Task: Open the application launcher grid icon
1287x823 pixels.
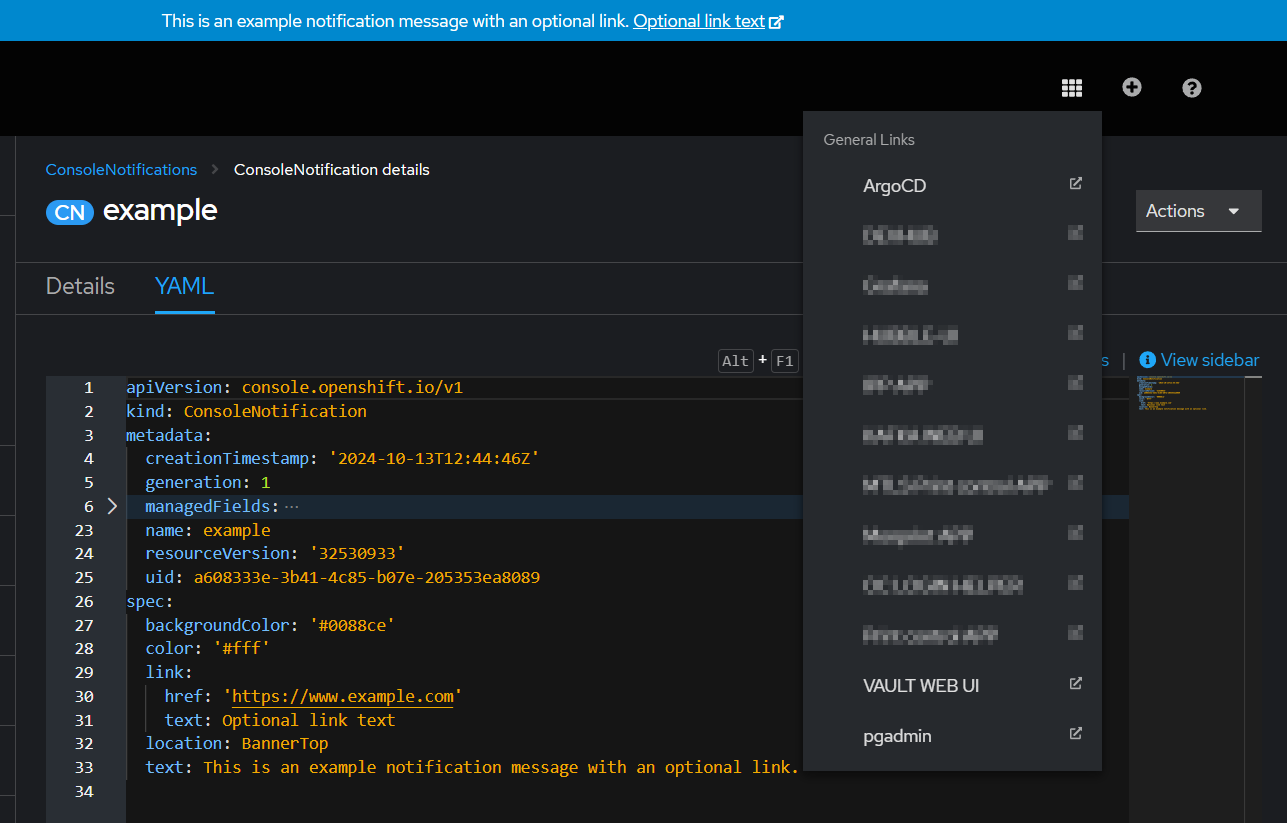Action: point(1072,88)
